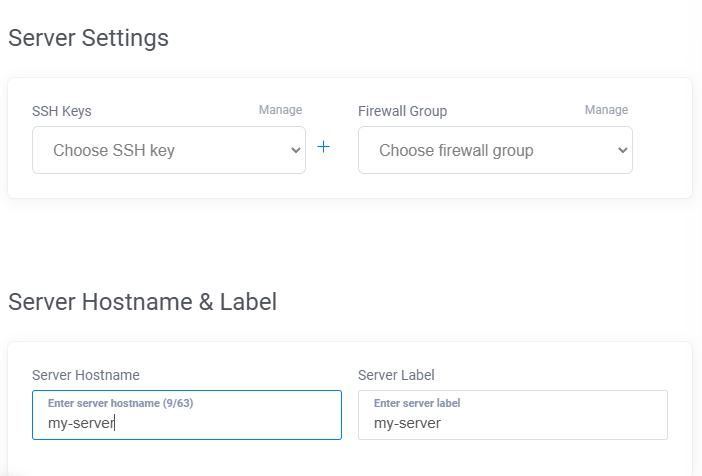This screenshot has width=702, height=476.
Task: Click Manage link beside Firewall Group
Action: click(x=606, y=110)
